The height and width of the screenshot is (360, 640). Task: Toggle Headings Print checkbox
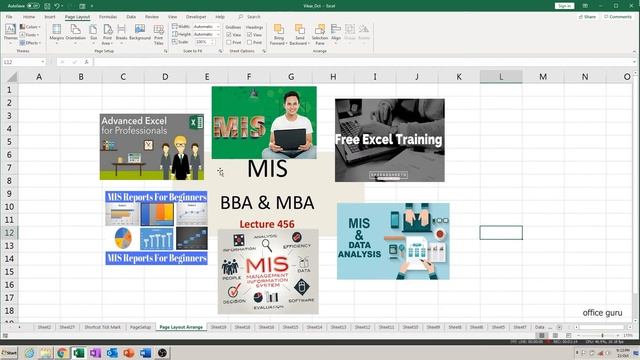point(249,42)
